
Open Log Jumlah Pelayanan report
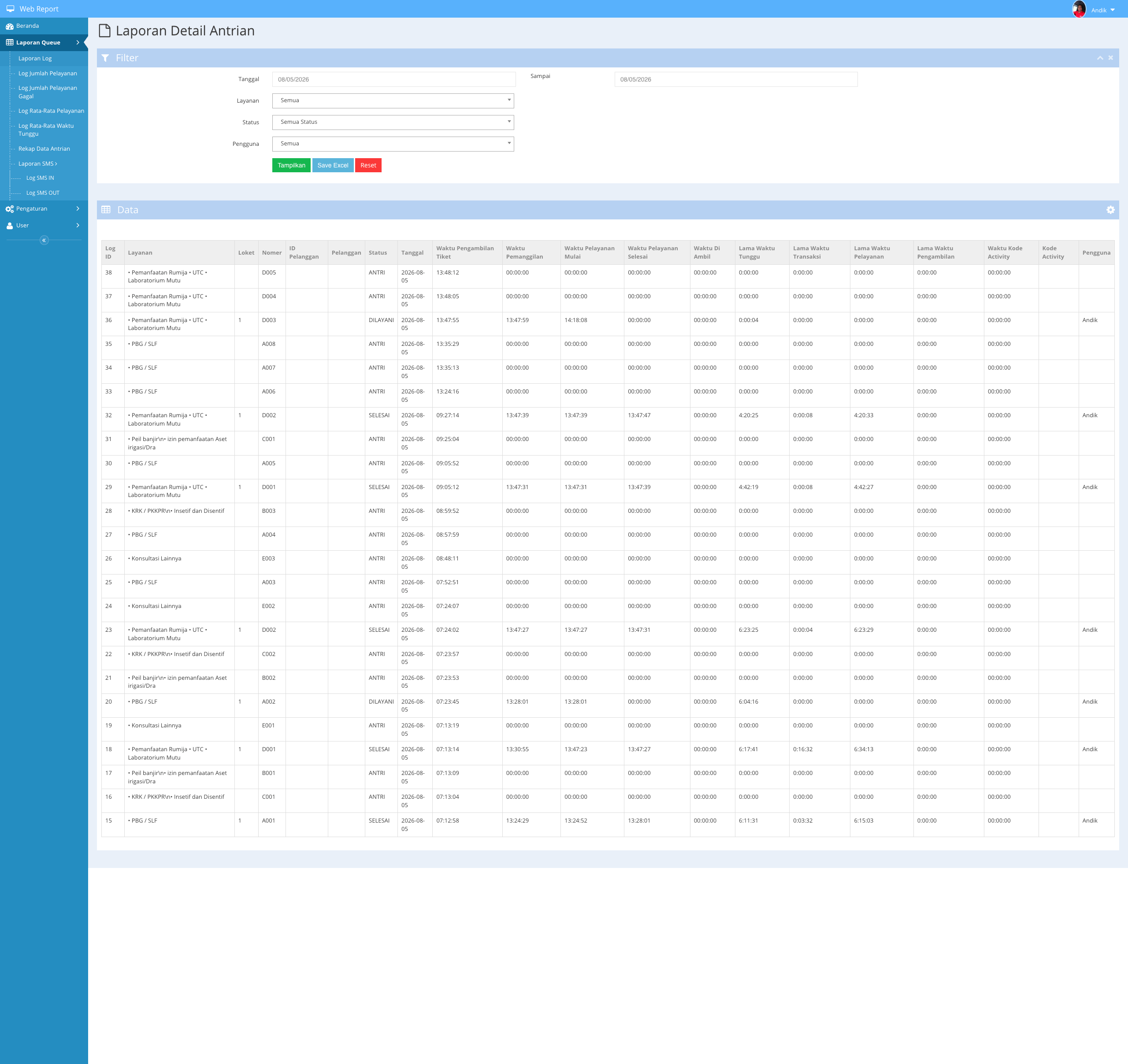(48, 73)
